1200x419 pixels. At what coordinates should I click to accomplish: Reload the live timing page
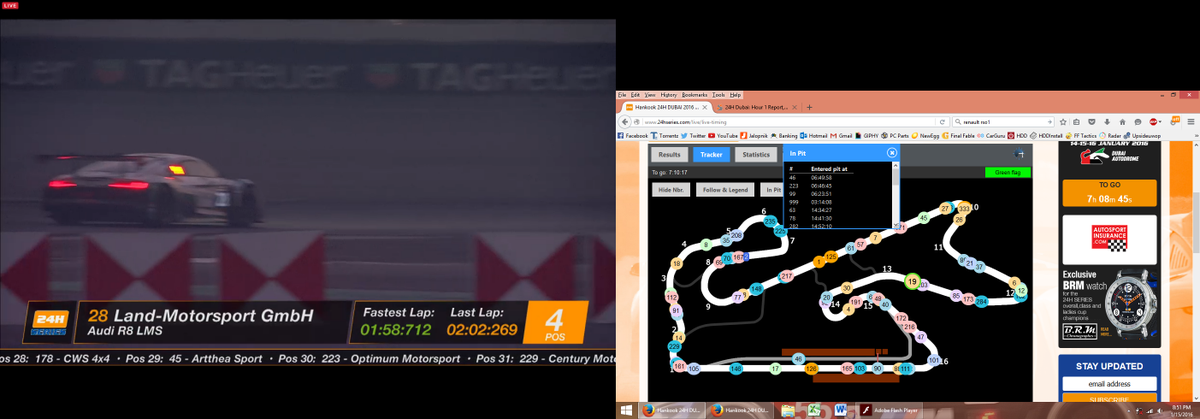[942, 122]
